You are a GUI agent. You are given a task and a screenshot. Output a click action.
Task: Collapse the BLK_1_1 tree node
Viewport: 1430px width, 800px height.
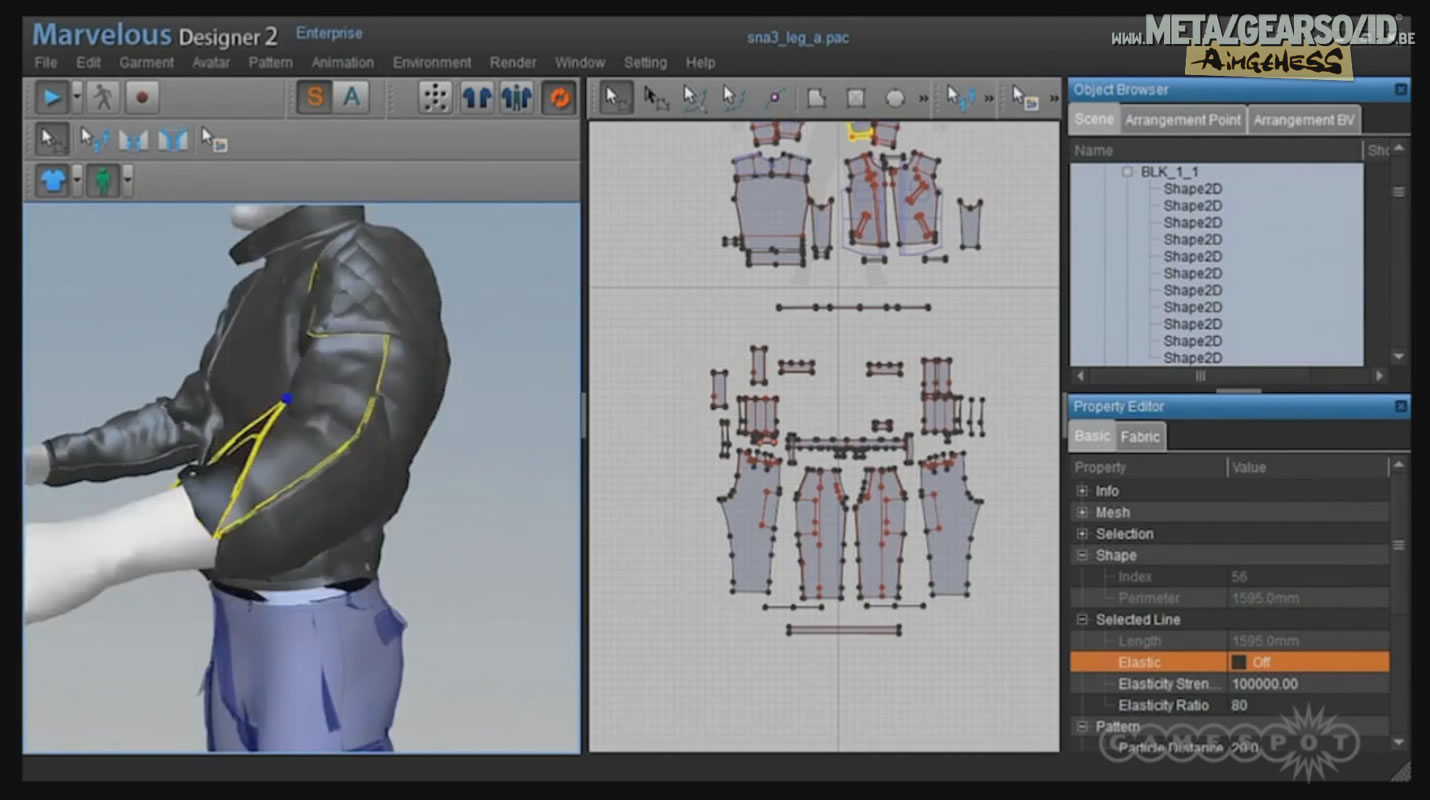[1127, 172]
